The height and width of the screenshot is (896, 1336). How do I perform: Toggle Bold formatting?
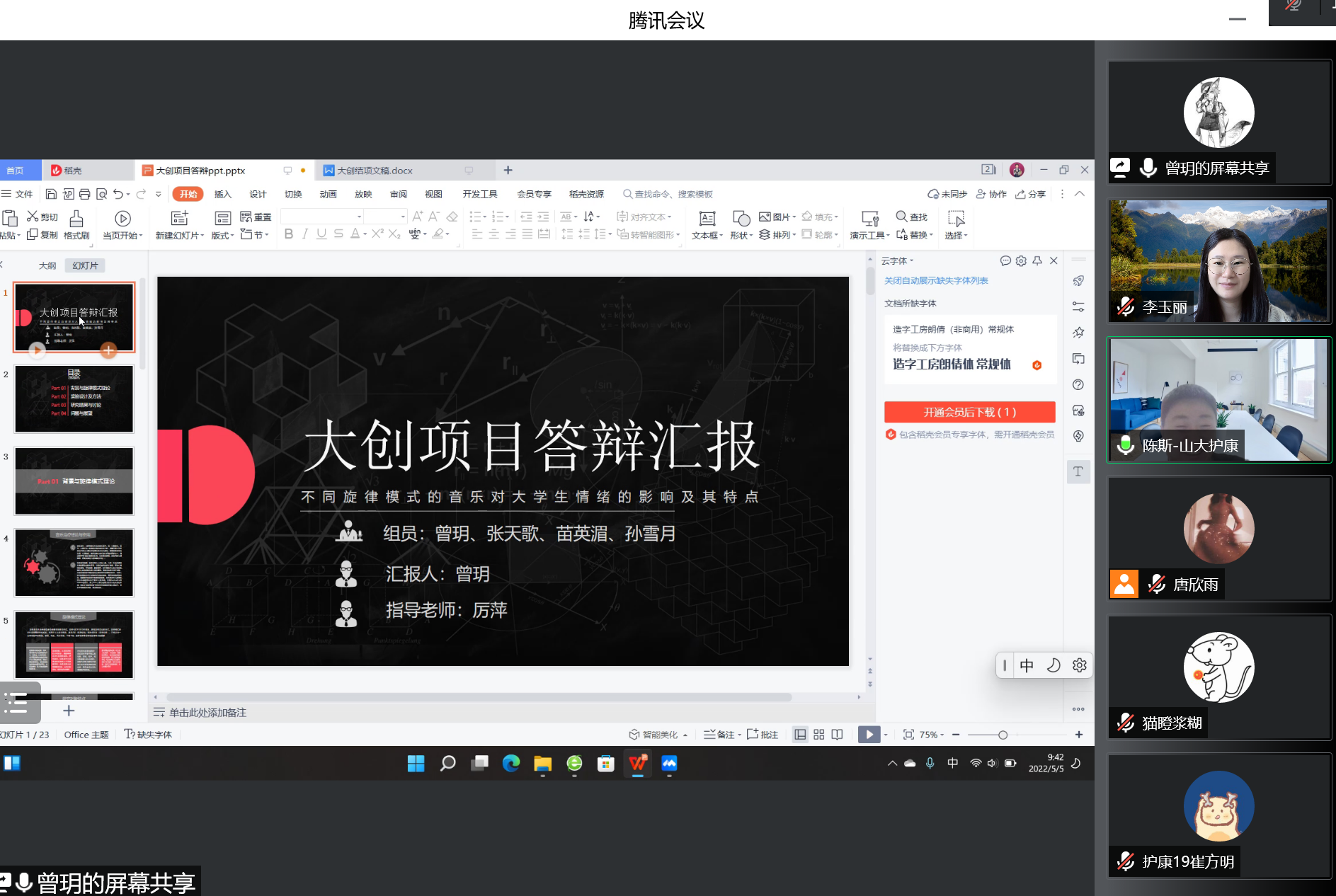(x=289, y=234)
